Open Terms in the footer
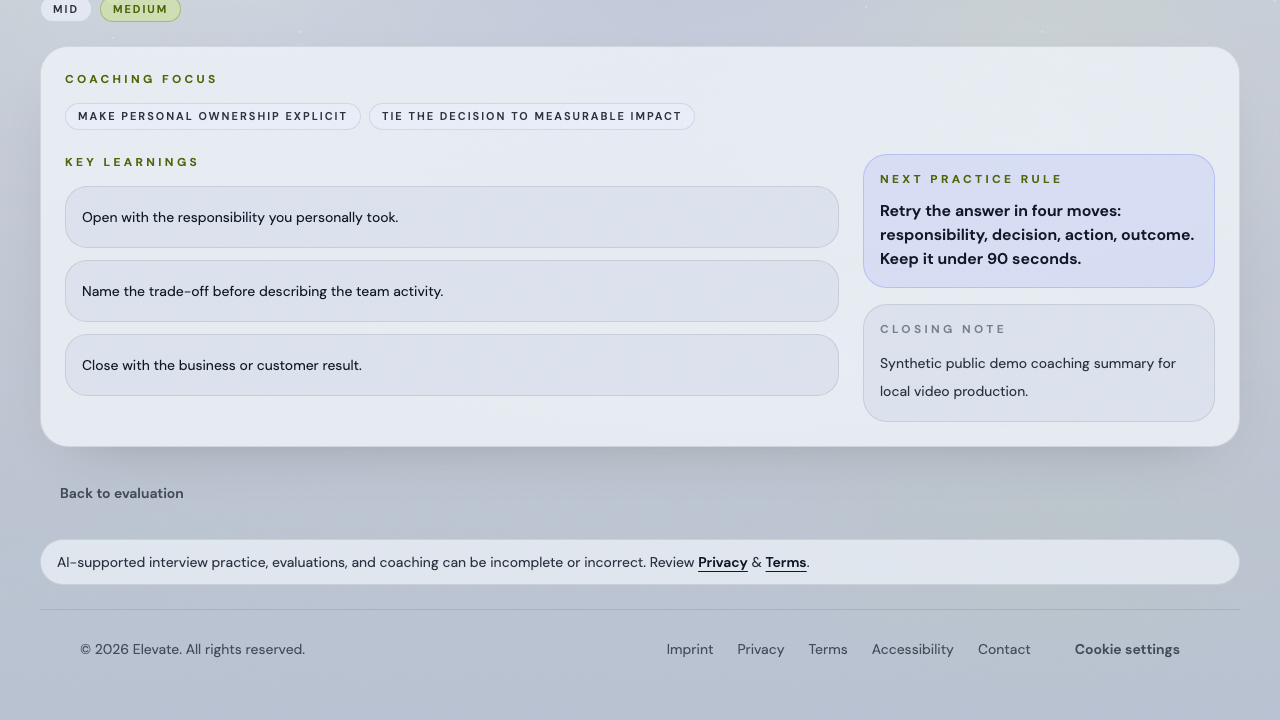This screenshot has height=720, width=1280. click(x=828, y=649)
